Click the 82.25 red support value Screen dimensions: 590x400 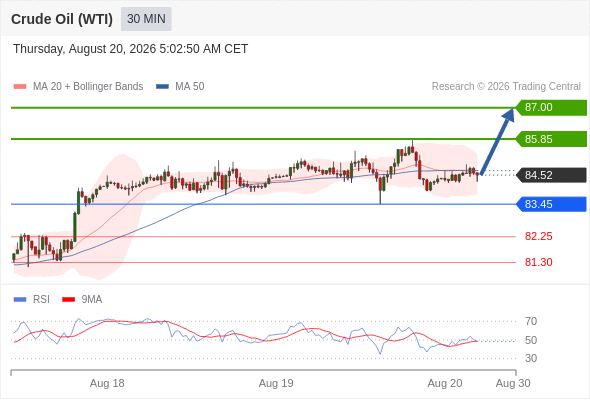pyautogui.click(x=538, y=236)
